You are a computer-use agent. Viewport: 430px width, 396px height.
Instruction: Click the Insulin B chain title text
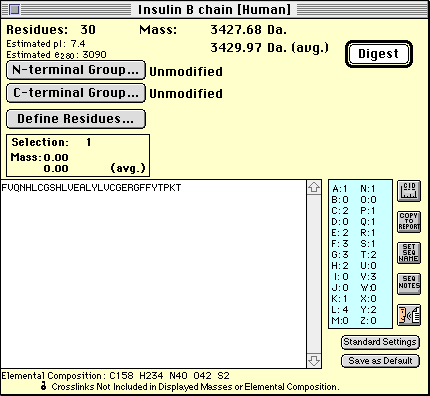(214, 10)
